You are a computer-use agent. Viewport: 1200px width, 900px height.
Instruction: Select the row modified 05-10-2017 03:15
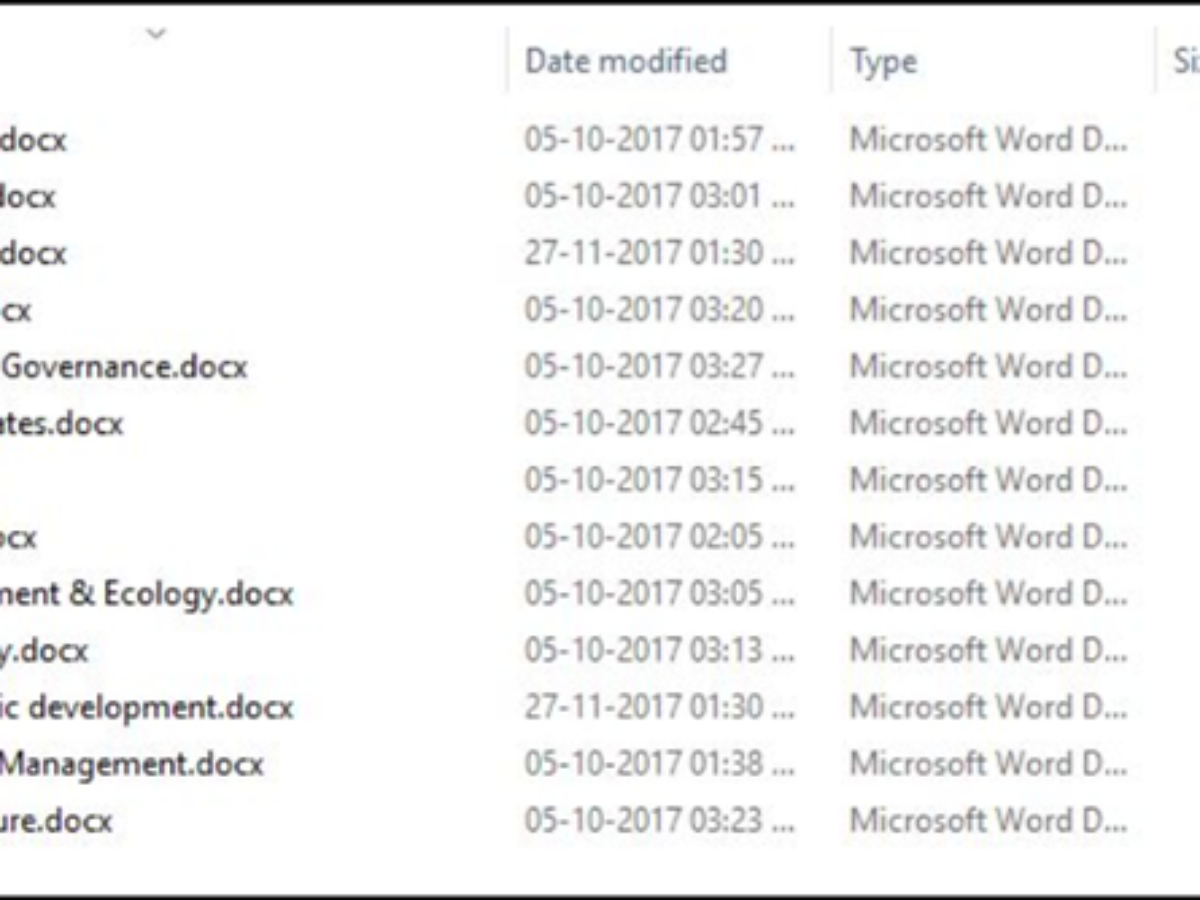[659, 480]
